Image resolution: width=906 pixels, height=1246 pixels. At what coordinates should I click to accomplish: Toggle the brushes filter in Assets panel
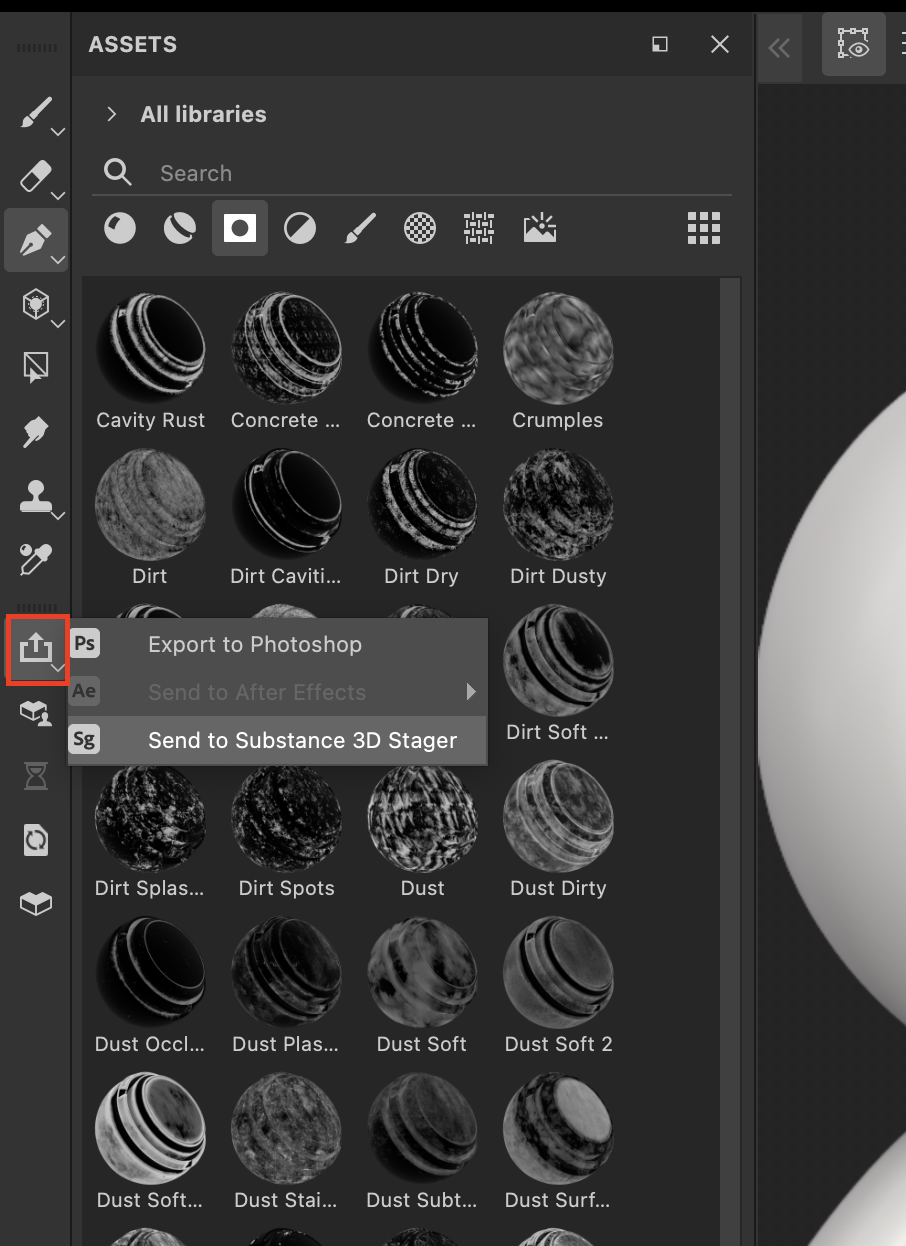click(x=360, y=228)
